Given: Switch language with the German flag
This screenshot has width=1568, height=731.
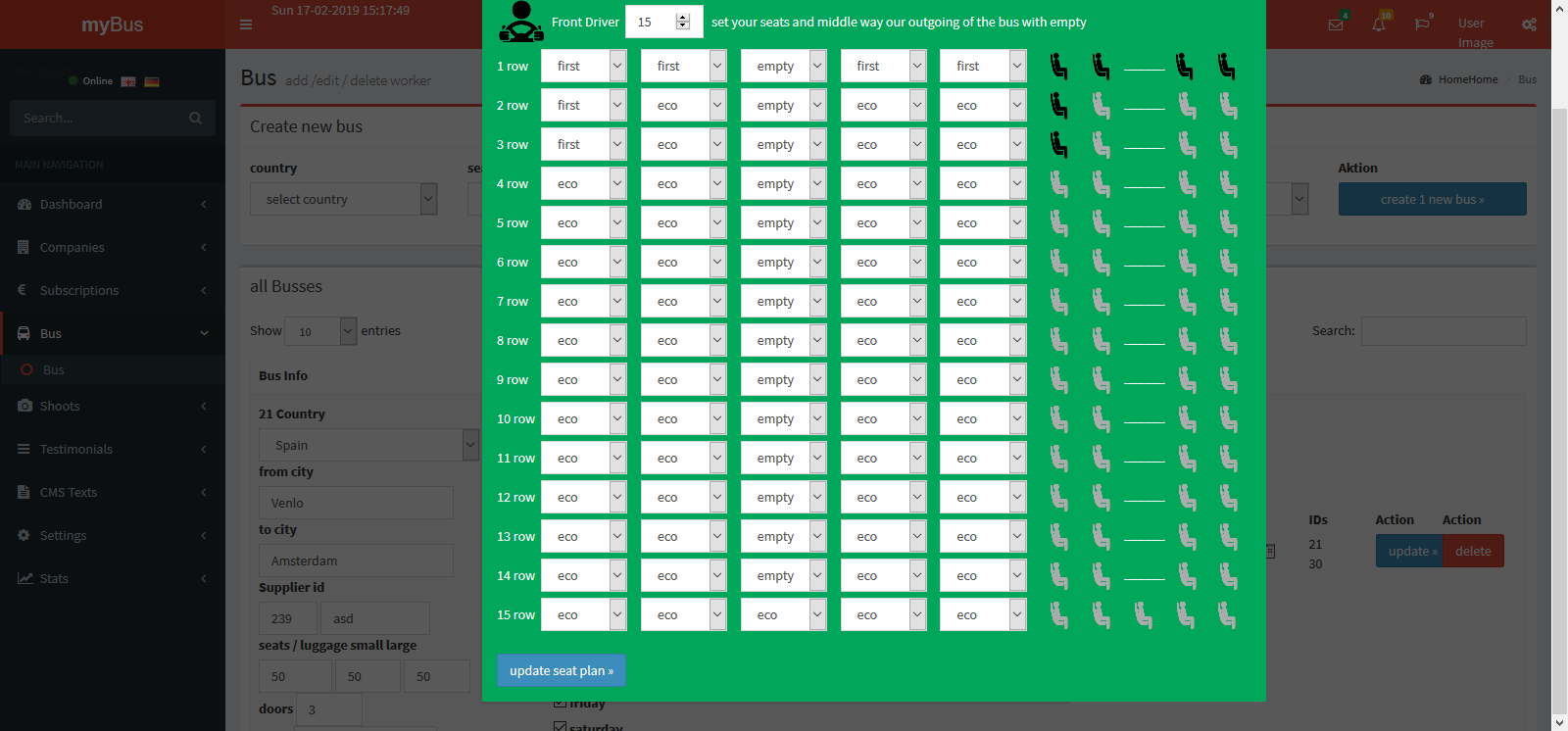Looking at the screenshot, I should [x=152, y=81].
